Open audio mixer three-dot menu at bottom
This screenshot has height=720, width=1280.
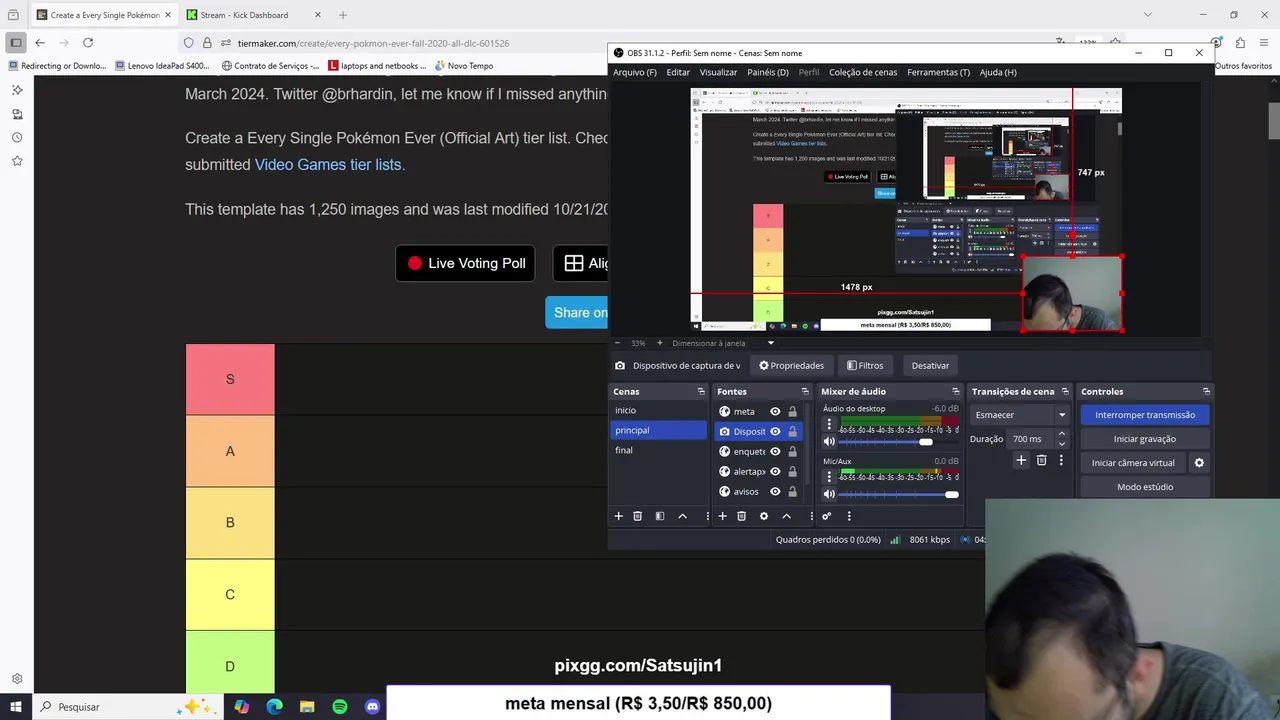click(x=849, y=516)
